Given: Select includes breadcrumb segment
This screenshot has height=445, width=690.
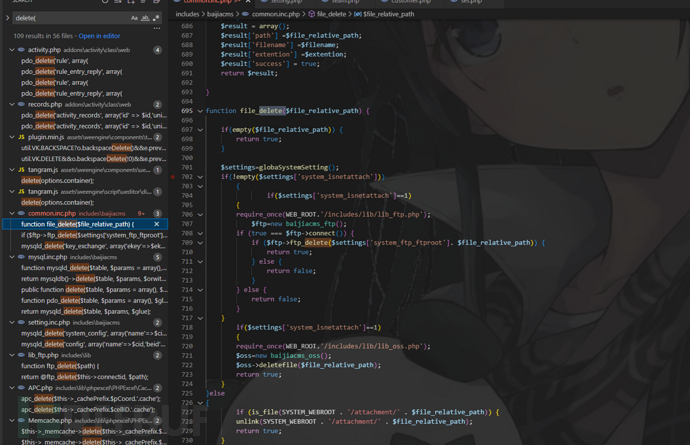Looking at the screenshot, I should point(187,14).
